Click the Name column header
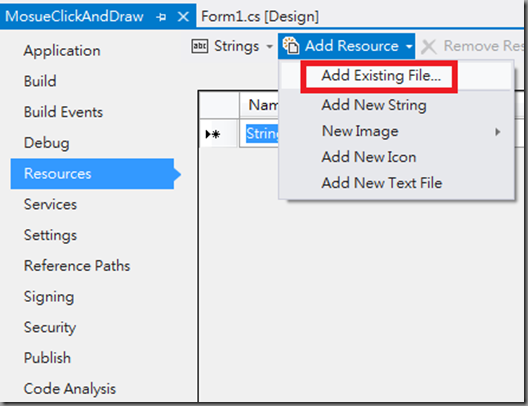 [259, 105]
